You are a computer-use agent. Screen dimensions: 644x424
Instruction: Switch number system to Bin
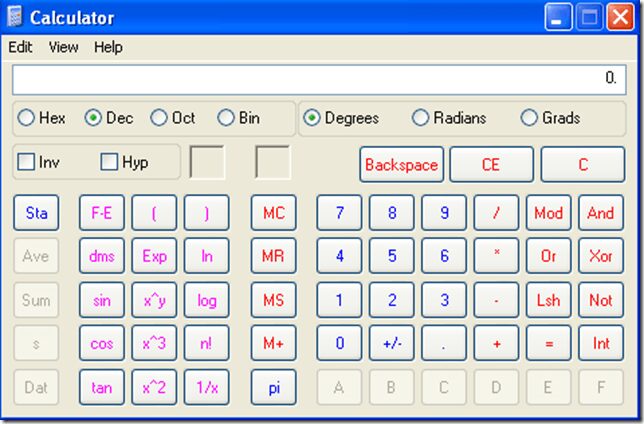(226, 118)
